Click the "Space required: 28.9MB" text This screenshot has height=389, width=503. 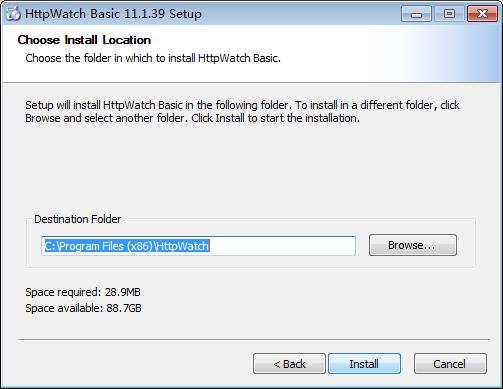(x=83, y=292)
